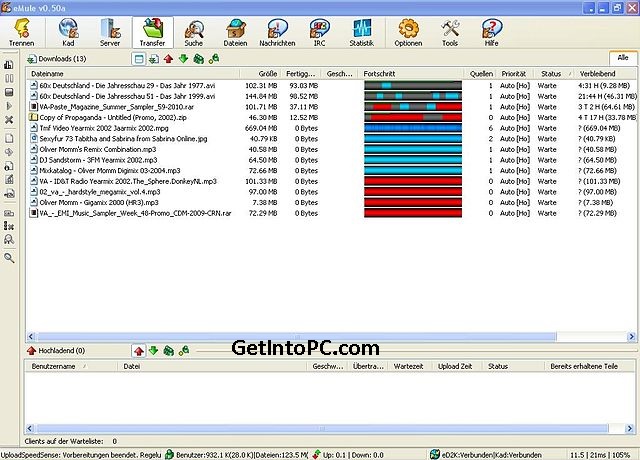Viewport: 640px width, 460px height.
Task: Click the pause icon in left sidebar
Action: tap(9, 78)
